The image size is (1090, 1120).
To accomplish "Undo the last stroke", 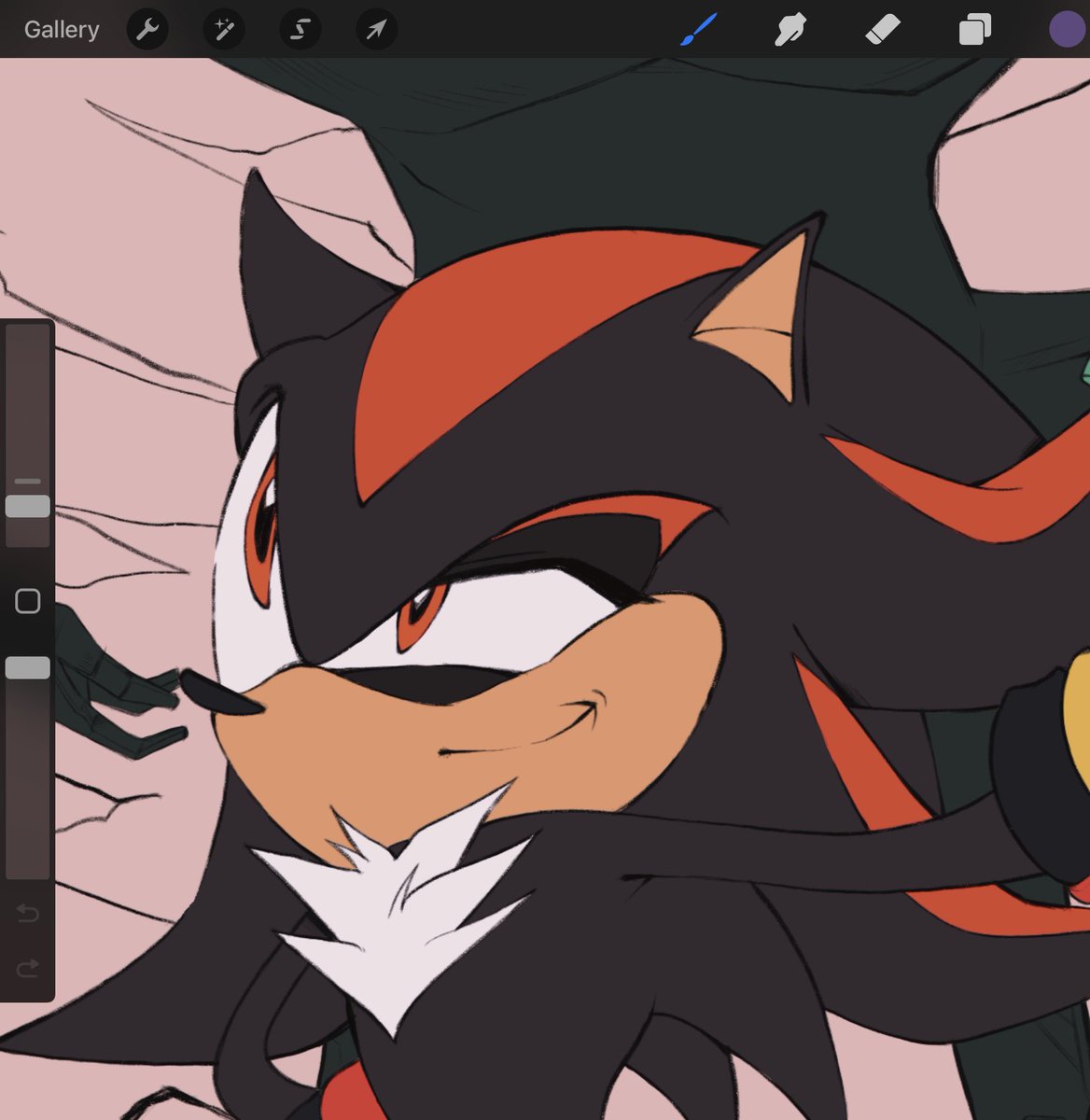I will tap(27, 912).
